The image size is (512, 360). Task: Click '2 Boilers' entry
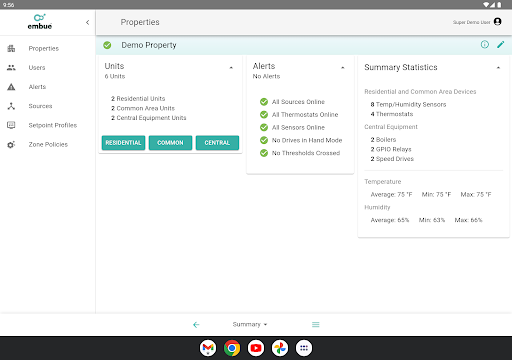(383, 140)
